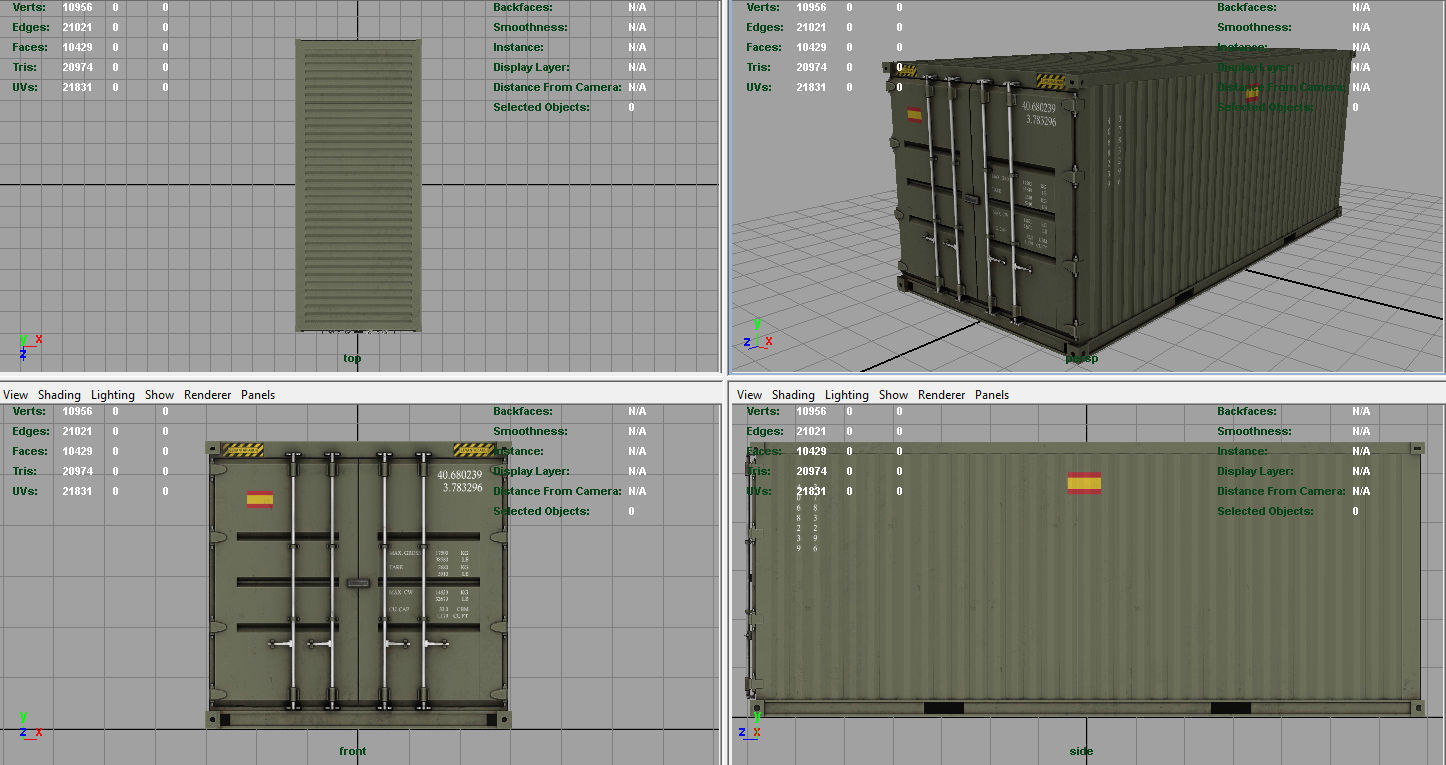Click the 'Edges:' value 21021 in the top view
The height and width of the screenshot is (765, 1446).
tap(77, 27)
